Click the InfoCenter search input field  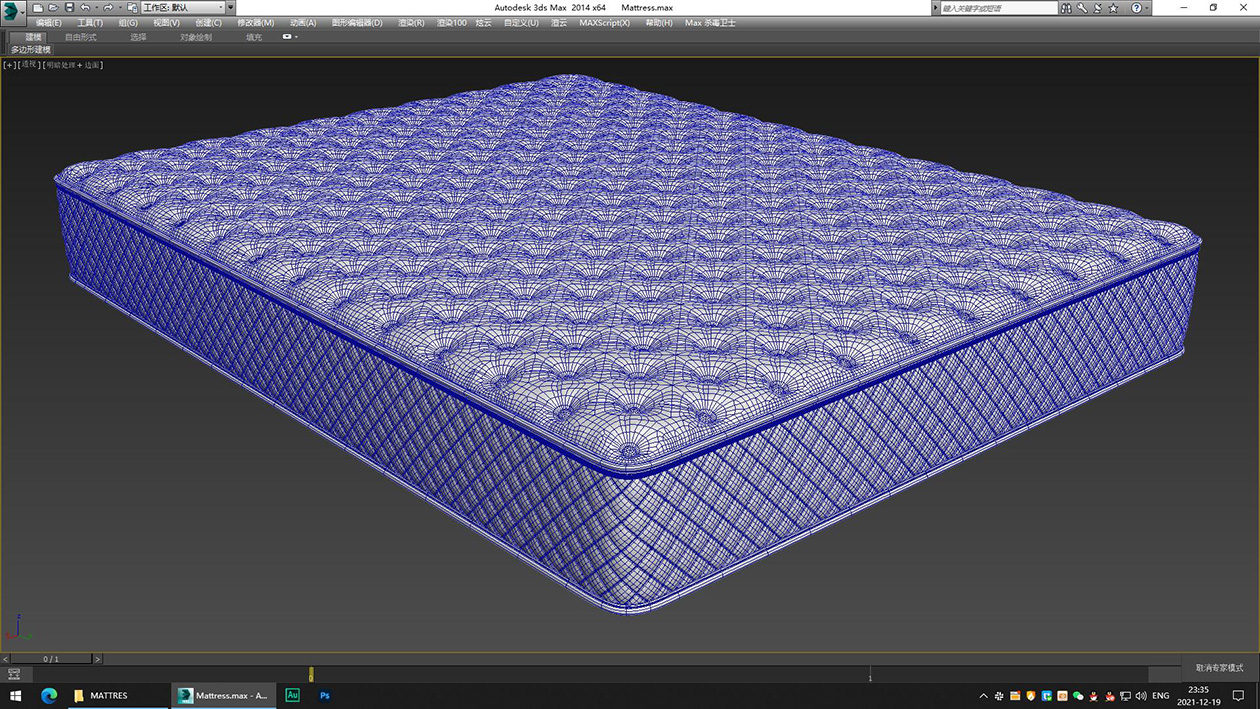(x=997, y=8)
